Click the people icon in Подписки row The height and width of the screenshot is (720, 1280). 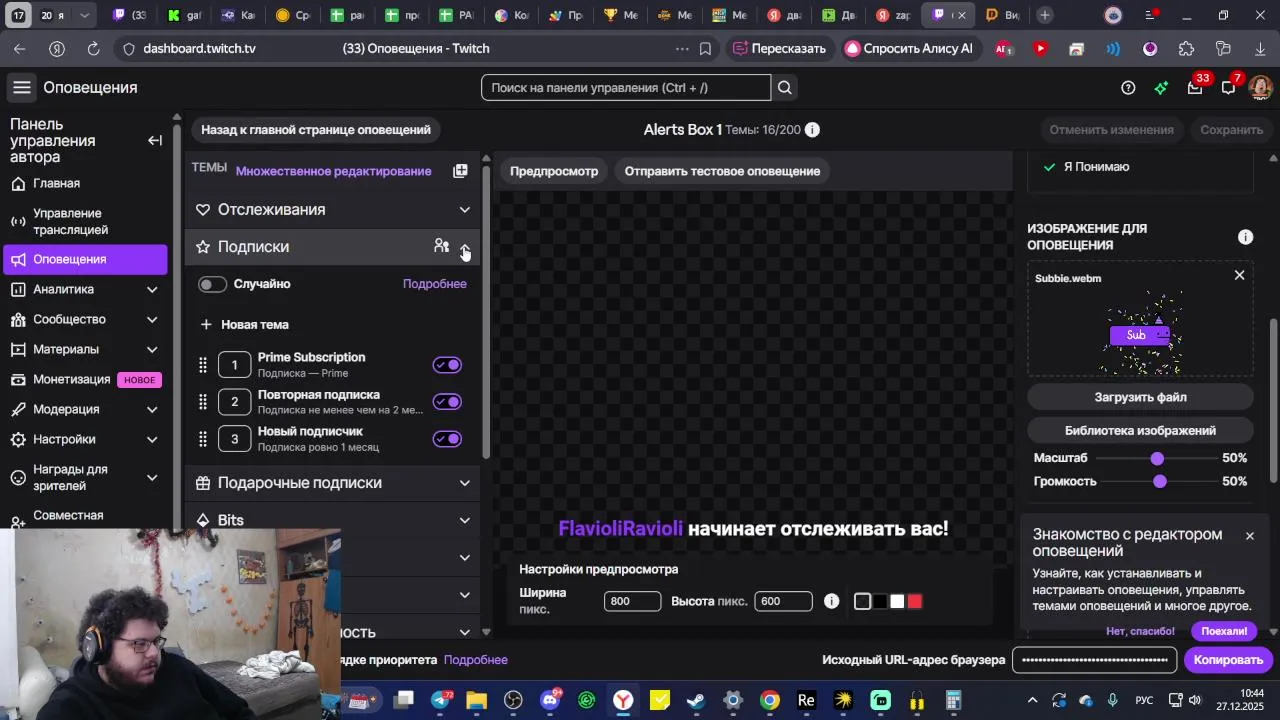pyautogui.click(x=441, y=246)
